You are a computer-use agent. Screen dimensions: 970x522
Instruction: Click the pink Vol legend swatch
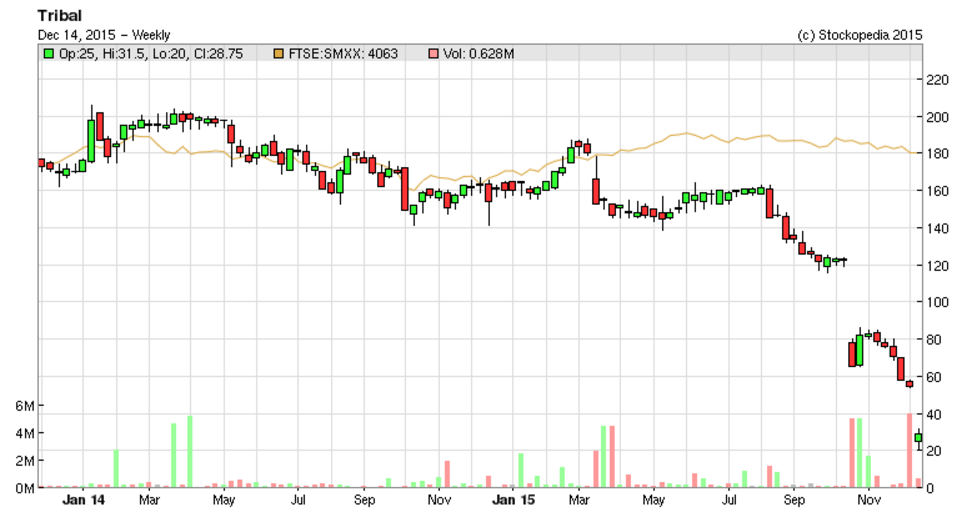click(433, 54)
